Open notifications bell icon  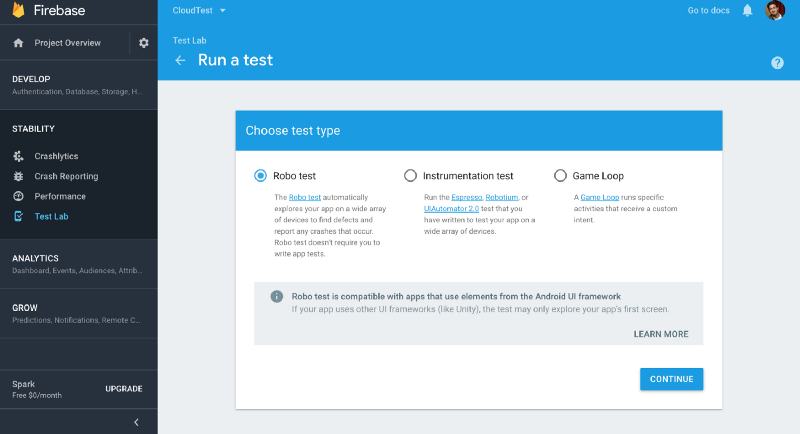pos(747,11)
